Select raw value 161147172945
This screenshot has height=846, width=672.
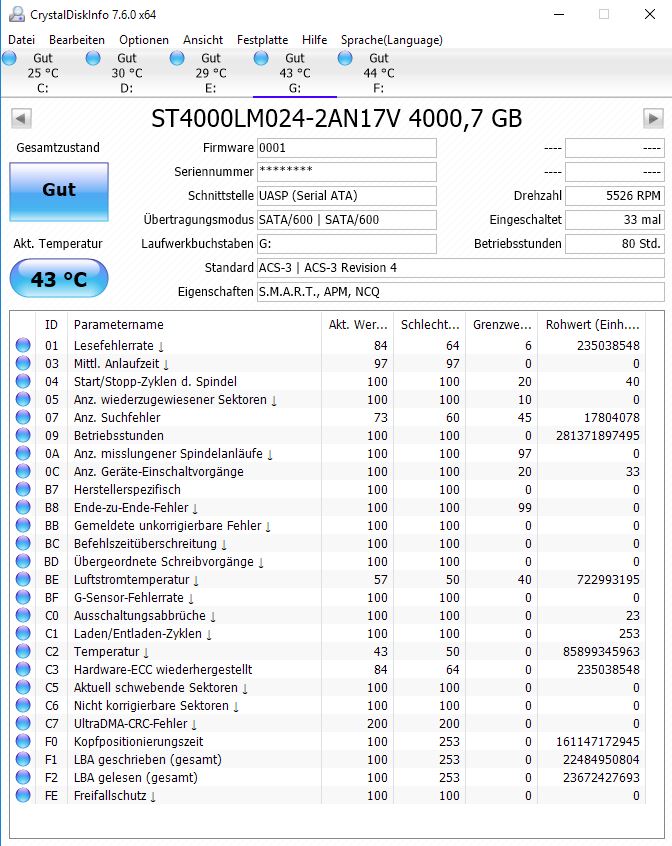coord(598,742)
